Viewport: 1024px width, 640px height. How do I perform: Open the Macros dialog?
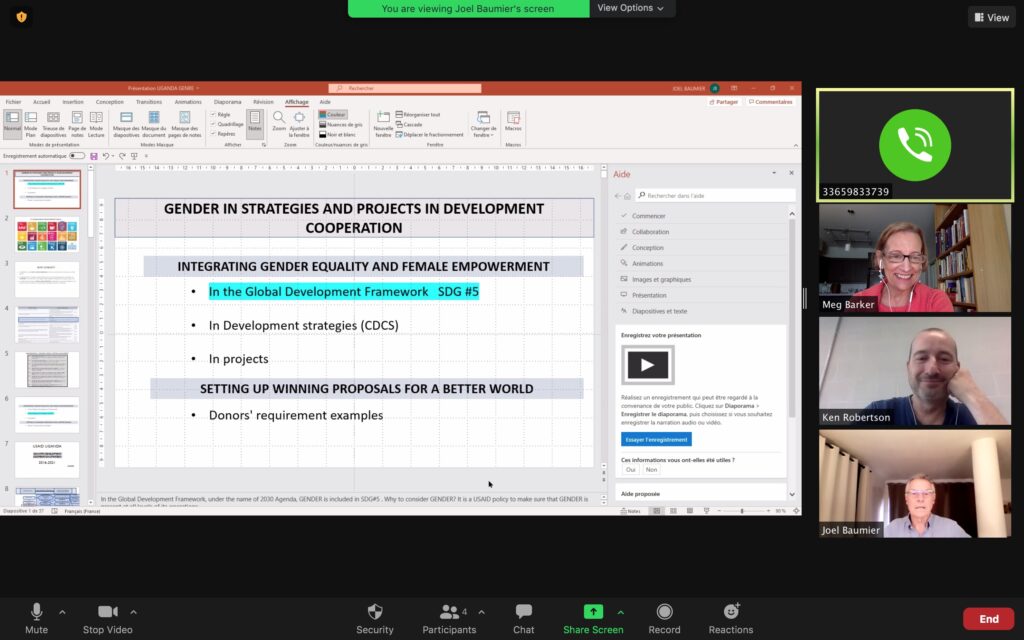coord(513,121)
